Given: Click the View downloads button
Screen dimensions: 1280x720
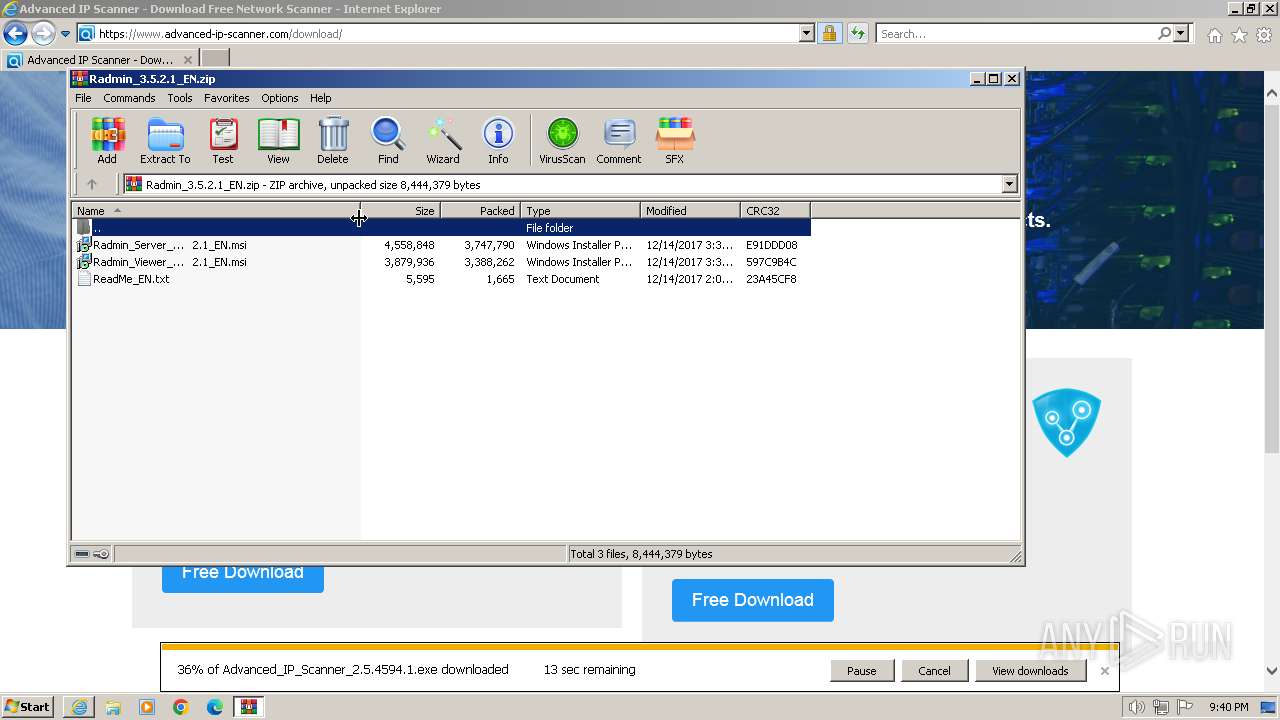Looking at the screenshot, I should pyautogui.click(x=1030, y=671).
